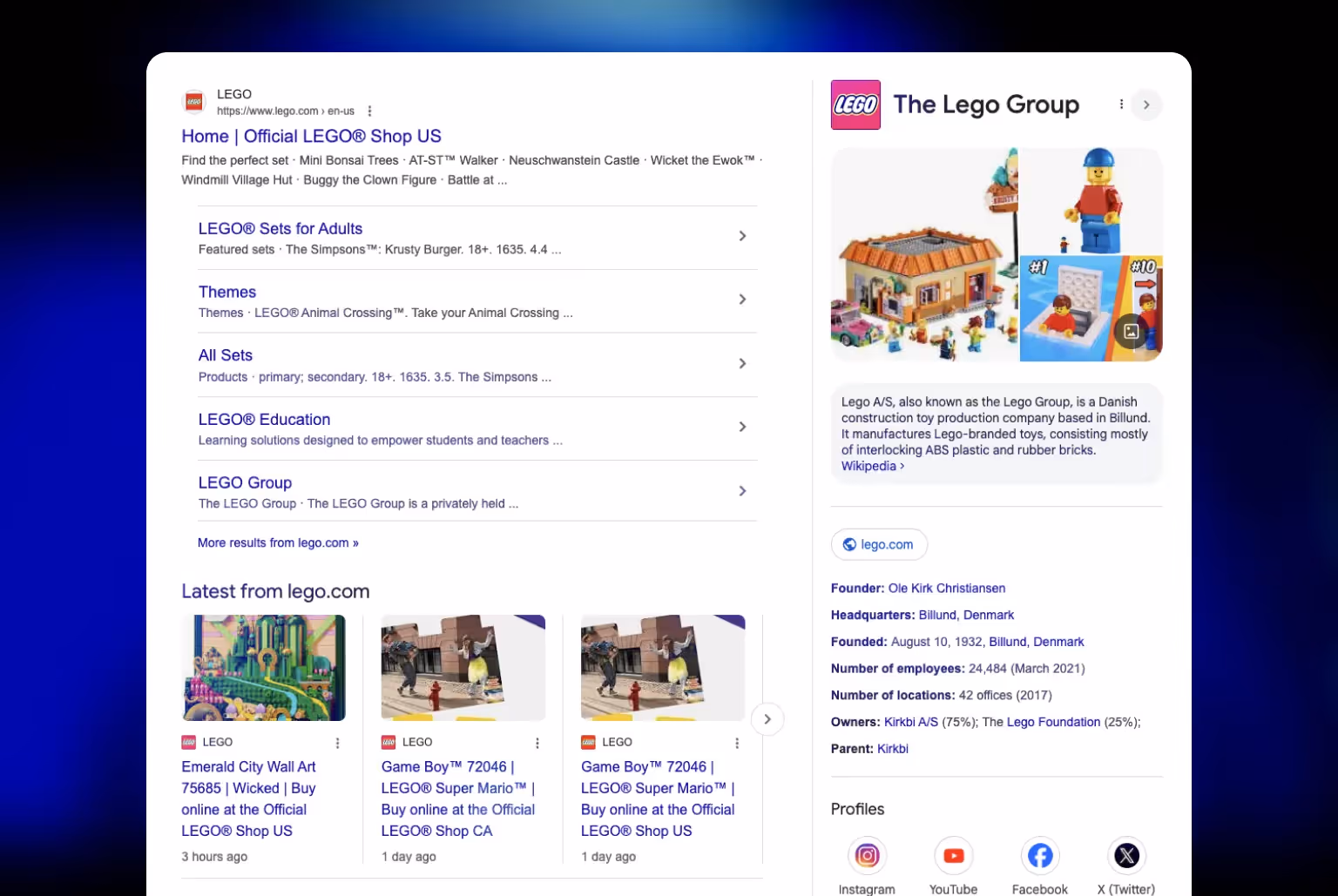Image resolution: width=1338 pixels, height=896 pixels.
Task: Click the LEGO favicon on the Shop US Game Boy card
Action: click(588, 742)
